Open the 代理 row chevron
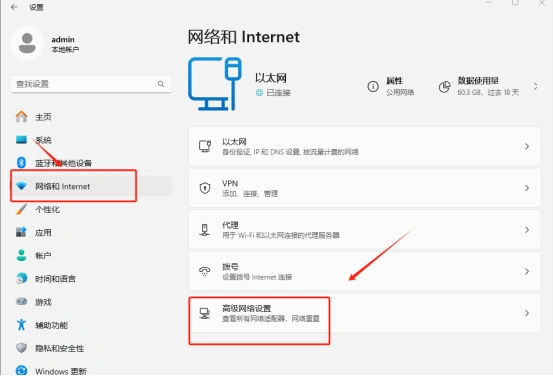Viewport: 553px width, 376px height. (527, 230)
